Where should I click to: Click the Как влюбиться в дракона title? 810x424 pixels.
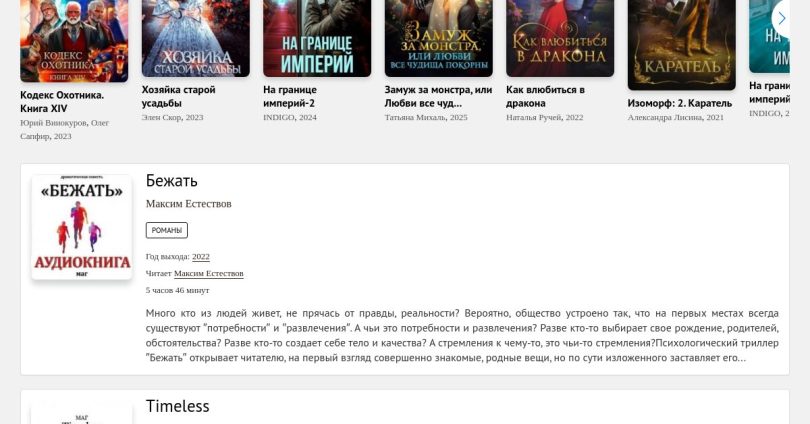point(546,97)
